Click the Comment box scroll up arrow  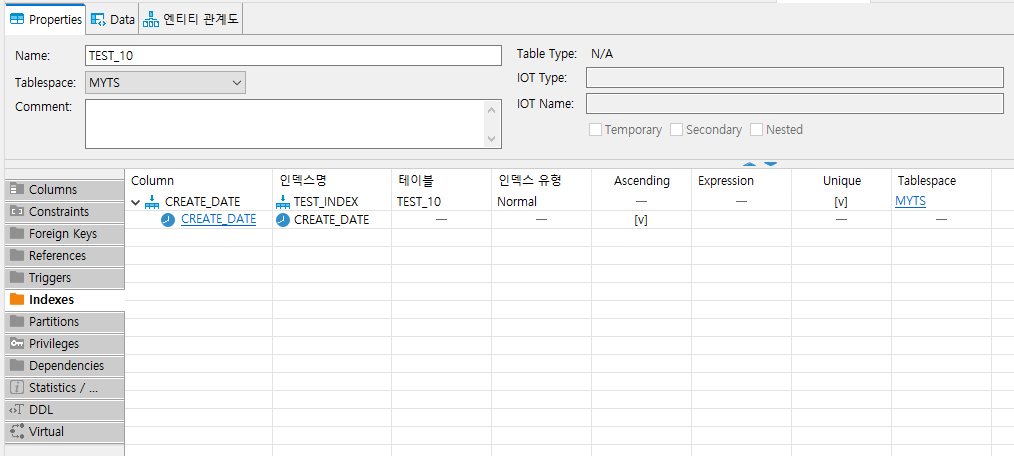491,111
